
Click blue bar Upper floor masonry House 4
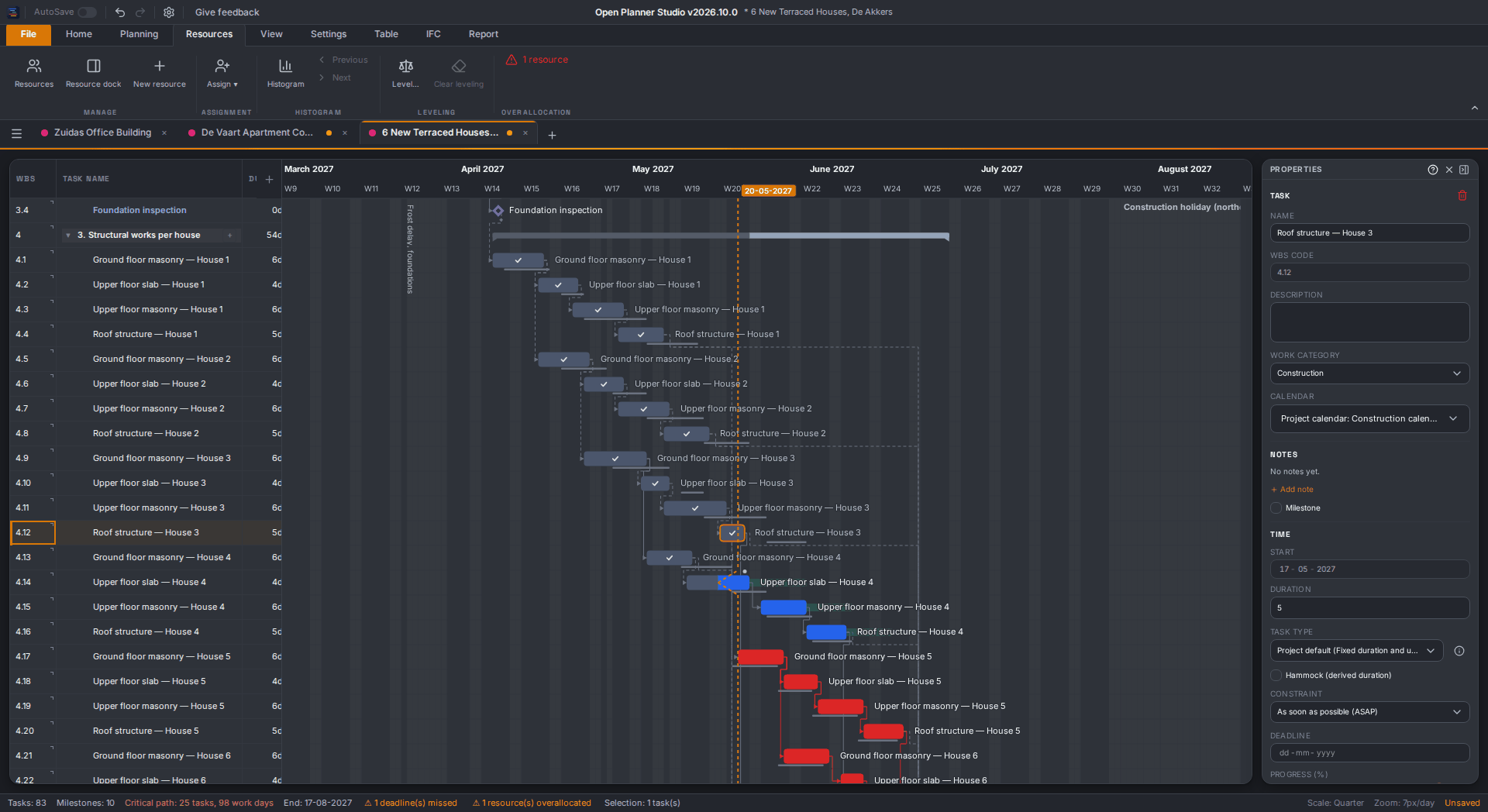click(x=784, y=607)
